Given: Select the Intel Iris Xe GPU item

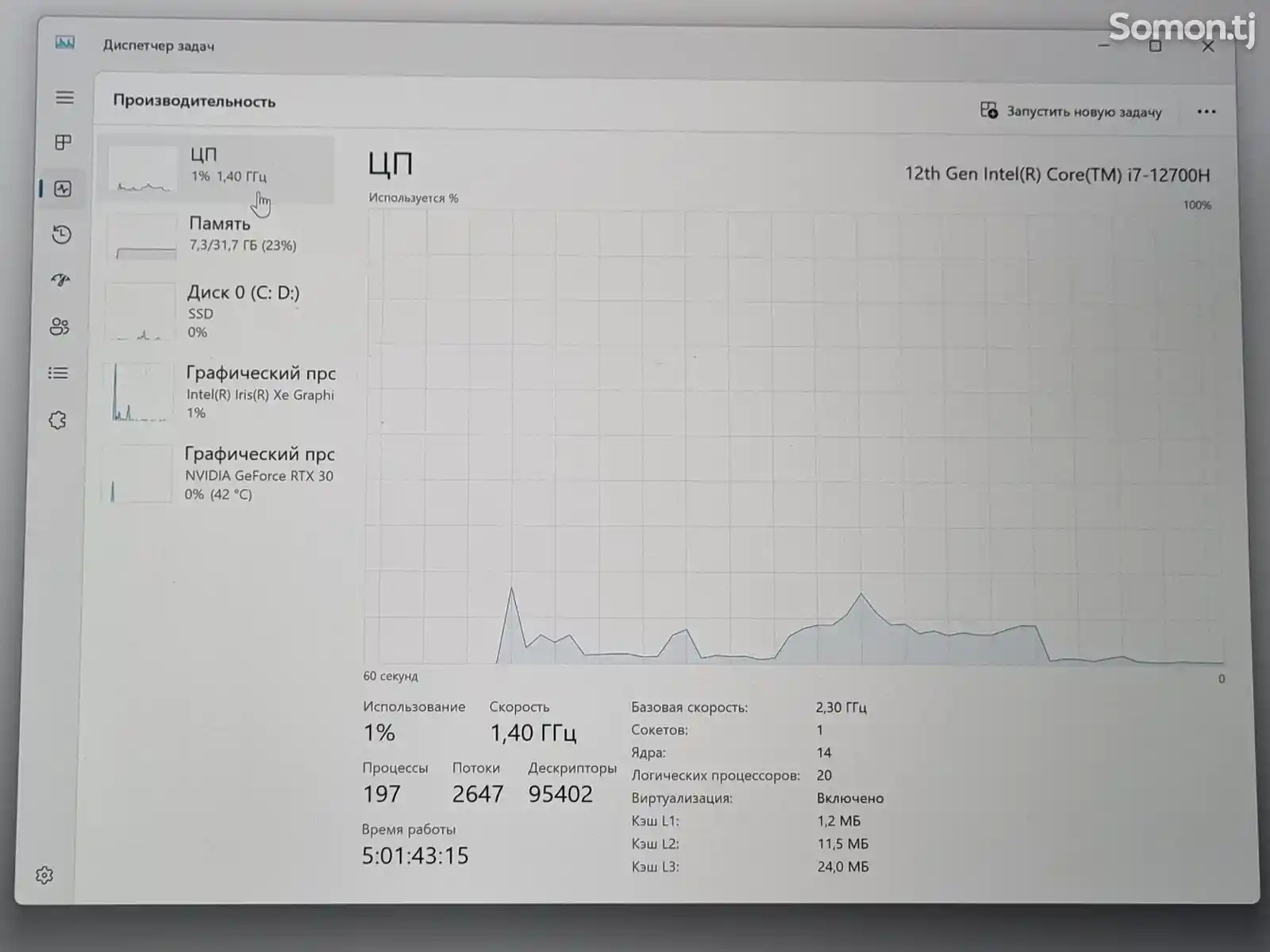Looking at the screenshot, I should click(x=216, y=393).
